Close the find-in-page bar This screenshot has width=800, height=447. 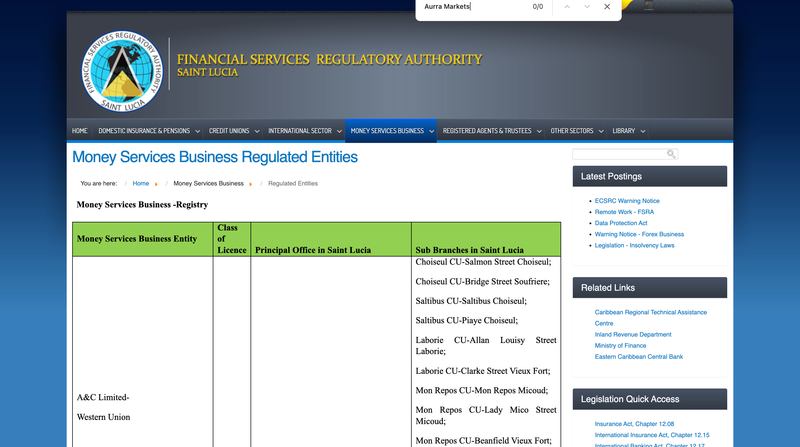607,7
